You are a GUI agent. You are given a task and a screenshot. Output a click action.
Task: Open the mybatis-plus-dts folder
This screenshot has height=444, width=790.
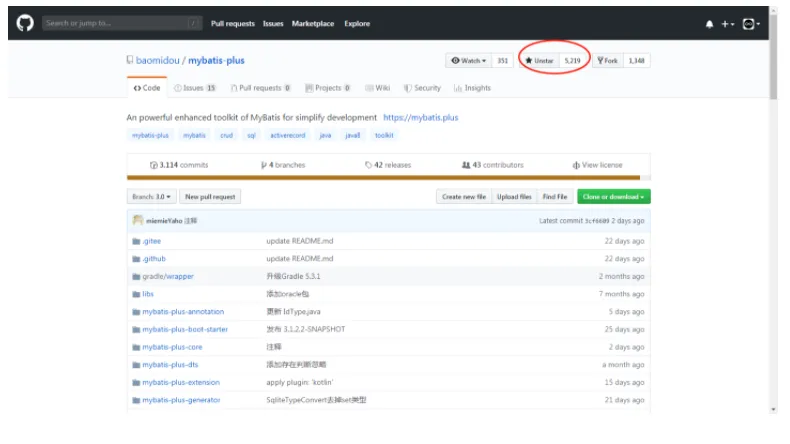[170, 364]
